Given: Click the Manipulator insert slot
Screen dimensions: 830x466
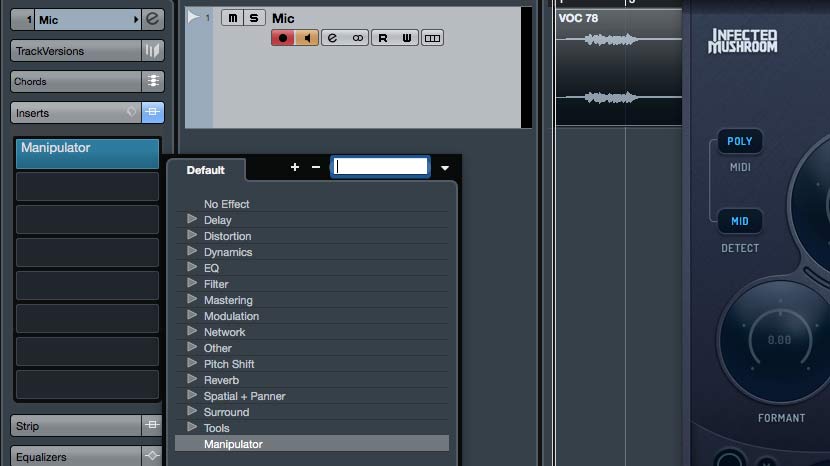Looking at the screenshot, I should [87, 152].
